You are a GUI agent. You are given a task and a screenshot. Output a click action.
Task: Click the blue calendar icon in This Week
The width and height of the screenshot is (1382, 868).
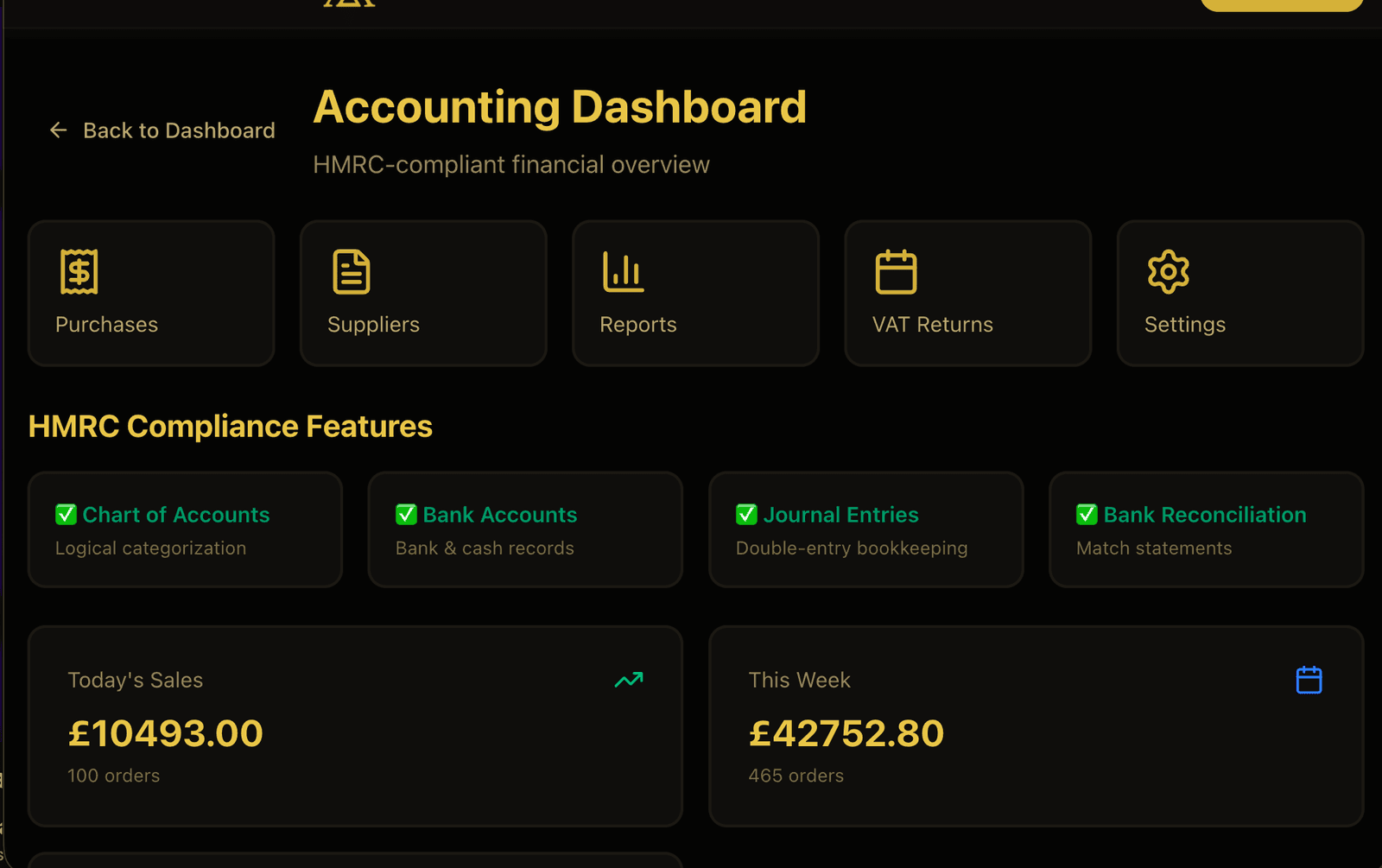coord(1309,680)
